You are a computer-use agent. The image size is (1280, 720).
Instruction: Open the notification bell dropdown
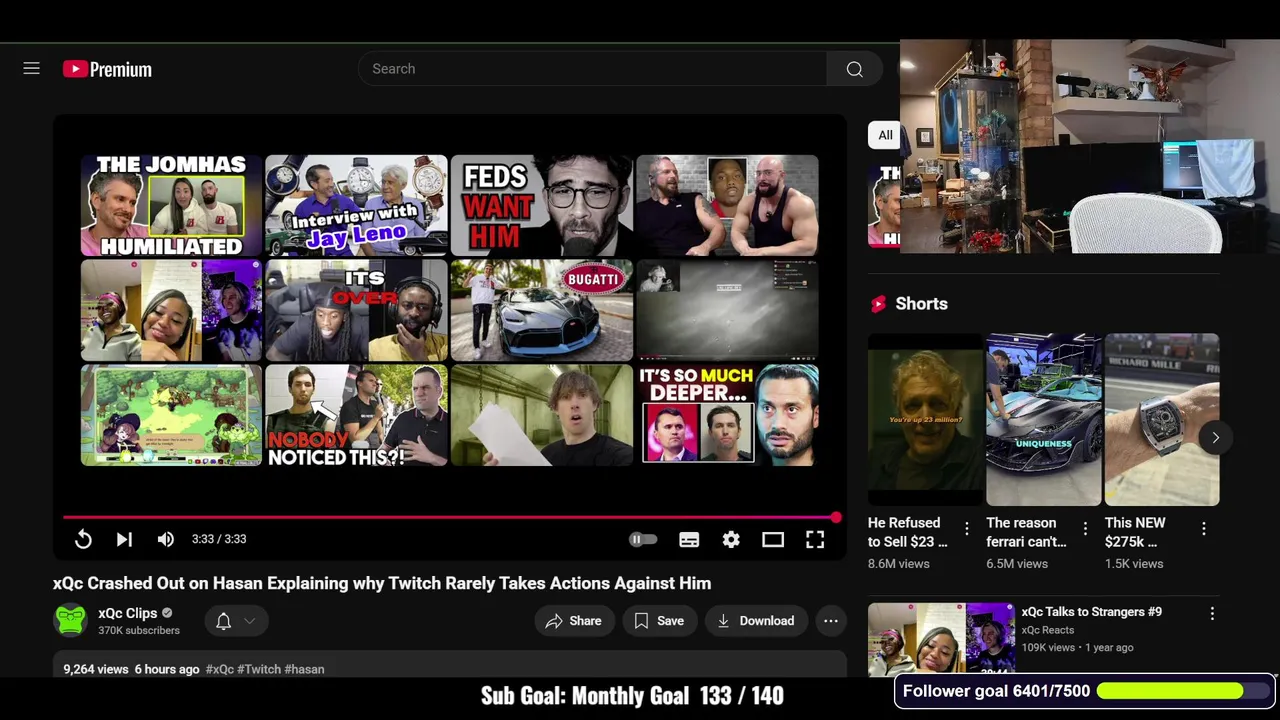coord(237,621)
